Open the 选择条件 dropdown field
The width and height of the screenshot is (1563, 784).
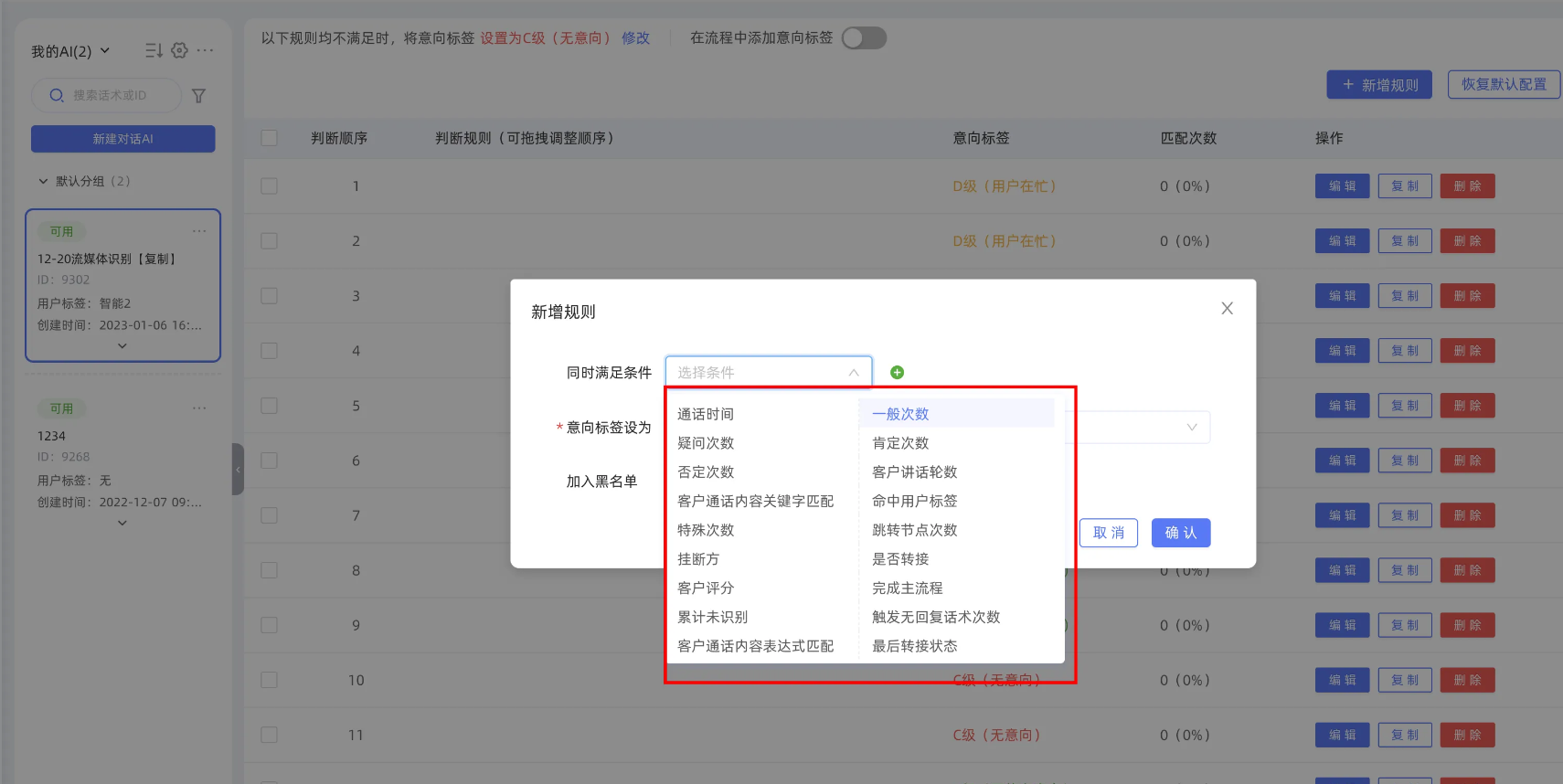768,372
